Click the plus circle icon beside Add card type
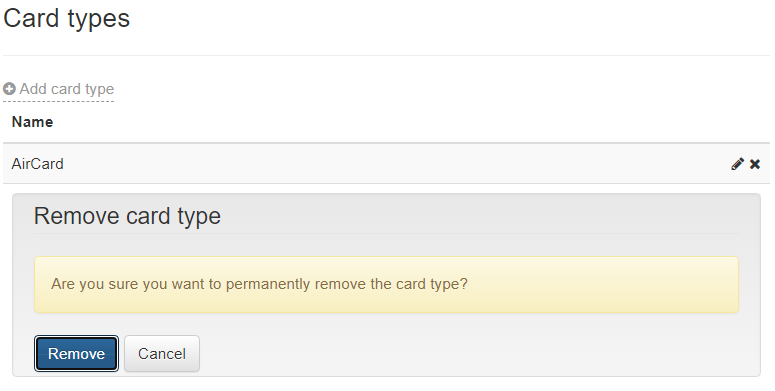The width and height of the screenshot is (775, 391). (9, 89)
